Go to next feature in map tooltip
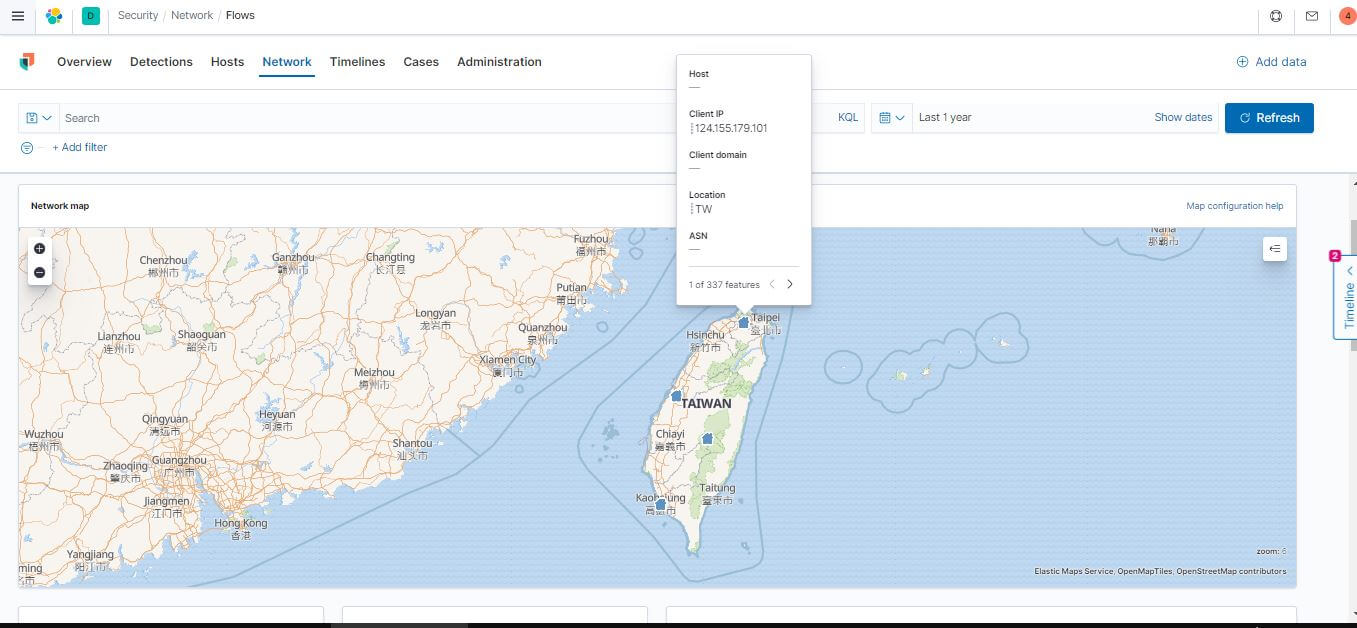Viewport: 1357px width, 628px height. point(790,284)
